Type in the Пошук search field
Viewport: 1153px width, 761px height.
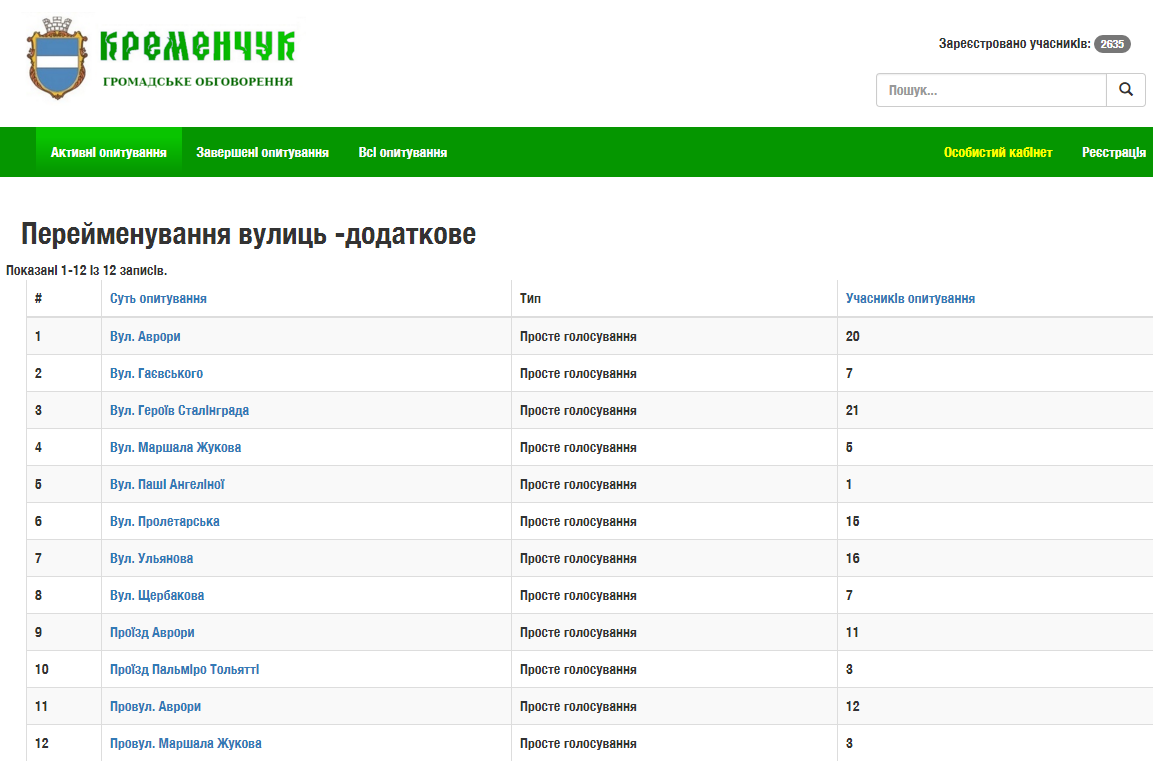(x=990, y=90)
